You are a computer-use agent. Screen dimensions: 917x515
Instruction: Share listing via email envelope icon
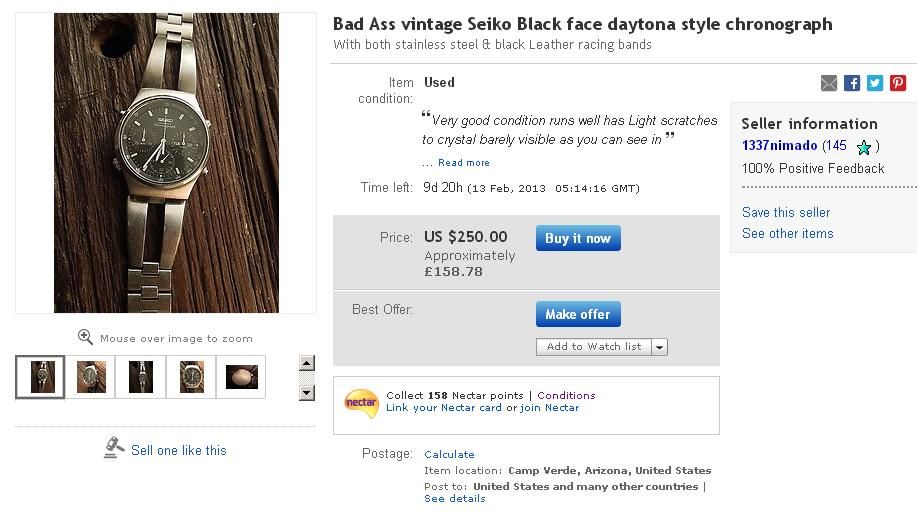coord(829,83)
